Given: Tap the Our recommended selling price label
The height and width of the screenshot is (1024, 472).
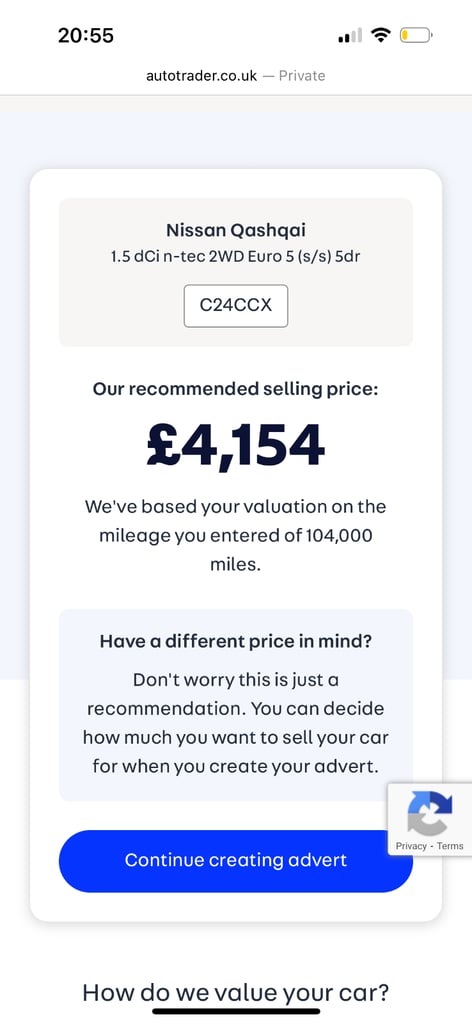Looking at the screenshot, I should (236, 390).
